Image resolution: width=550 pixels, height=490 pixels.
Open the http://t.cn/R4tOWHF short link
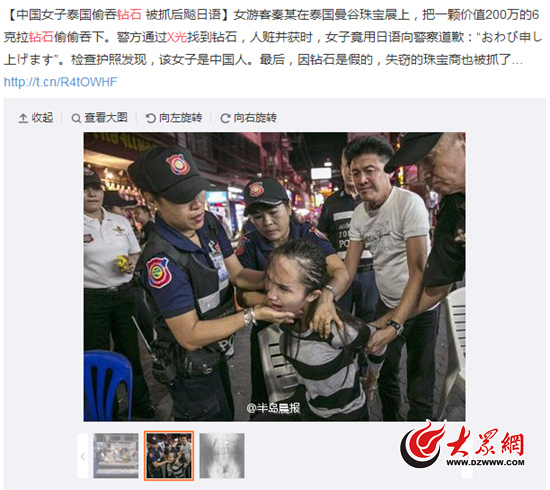(60, 82)
